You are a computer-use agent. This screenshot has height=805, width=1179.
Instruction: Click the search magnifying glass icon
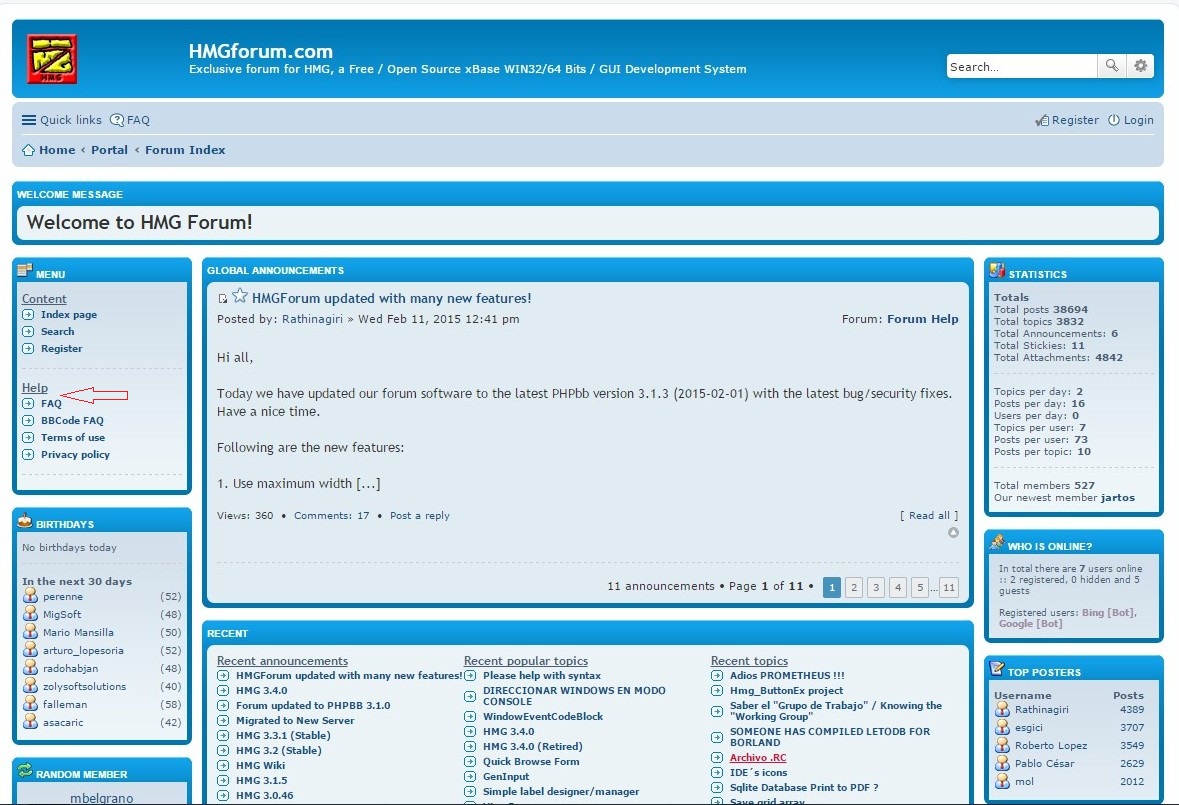pyautogui.click(x=1111, y=65)
